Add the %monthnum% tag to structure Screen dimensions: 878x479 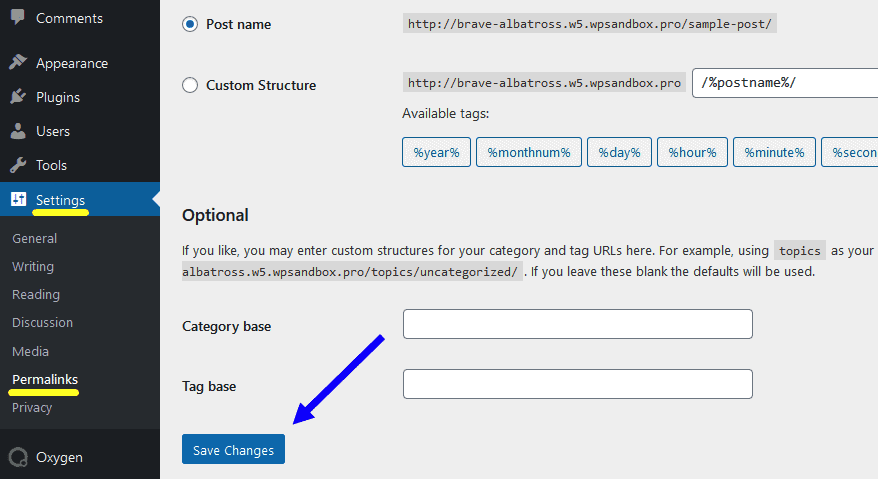[529, 152]
